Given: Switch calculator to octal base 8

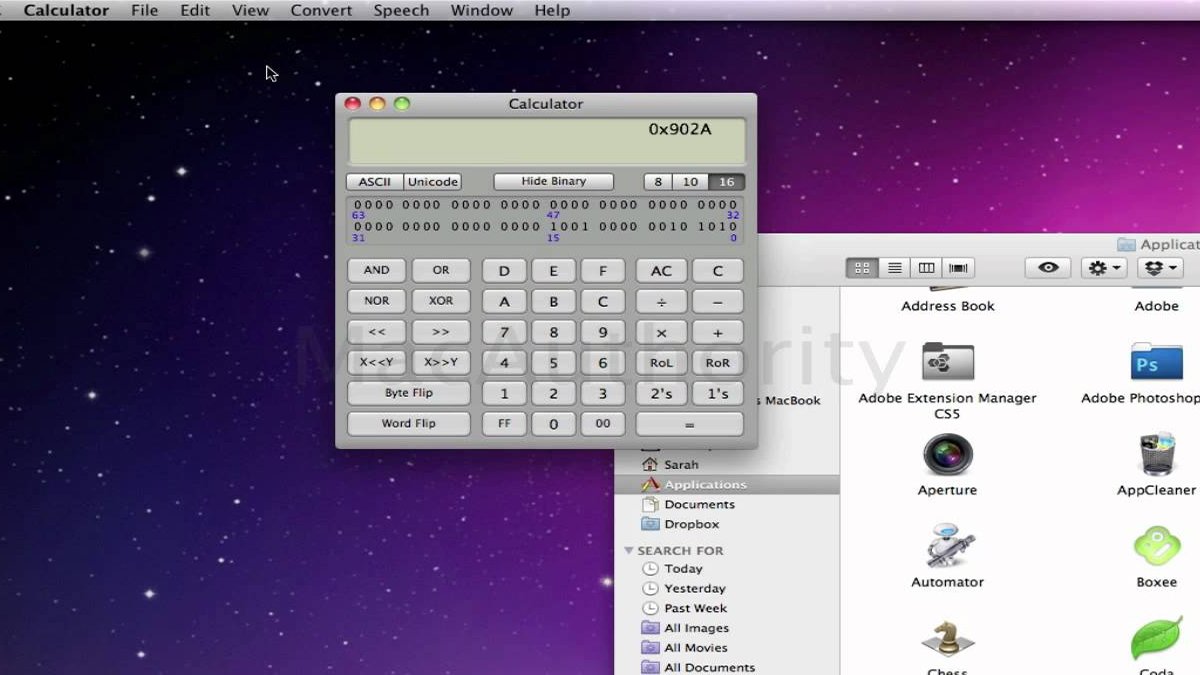Looking at the screenshot, I should click(657, 182).
